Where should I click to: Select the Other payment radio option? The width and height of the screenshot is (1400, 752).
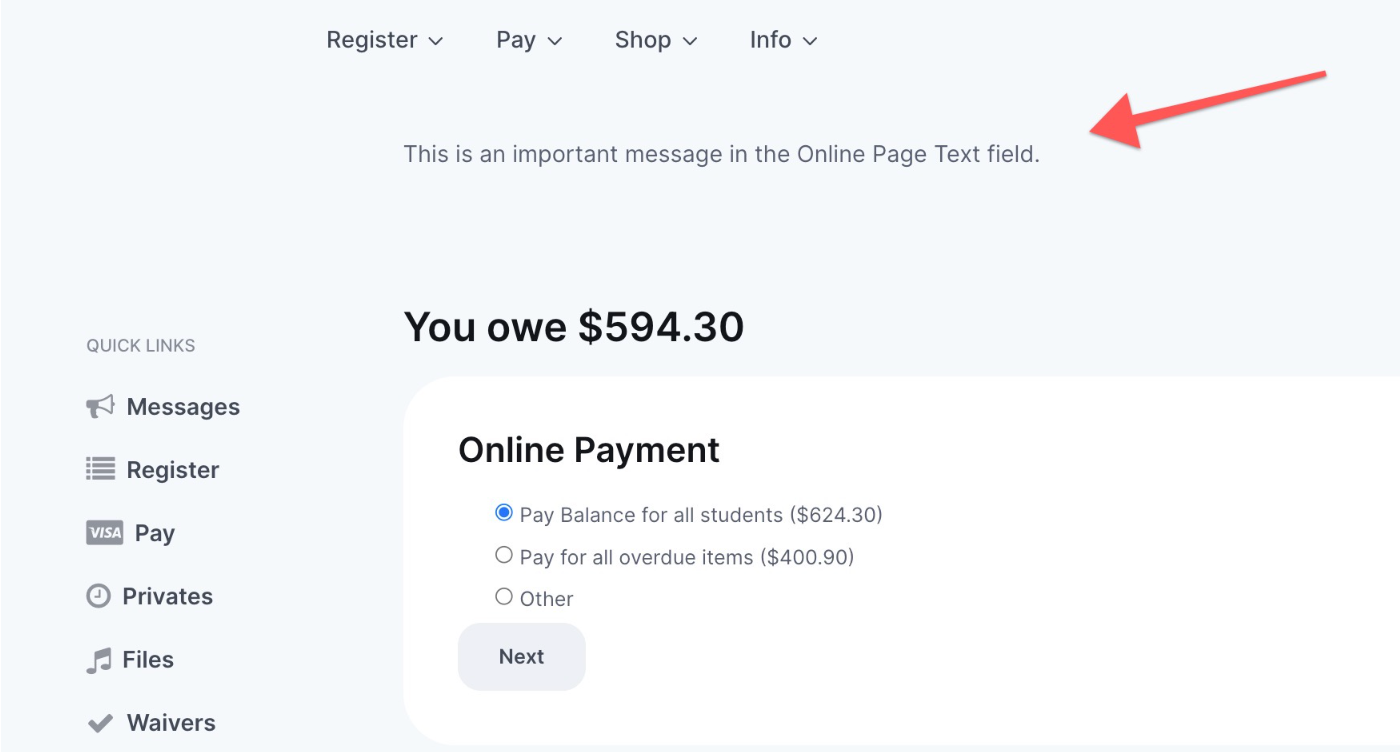[504, 597]
